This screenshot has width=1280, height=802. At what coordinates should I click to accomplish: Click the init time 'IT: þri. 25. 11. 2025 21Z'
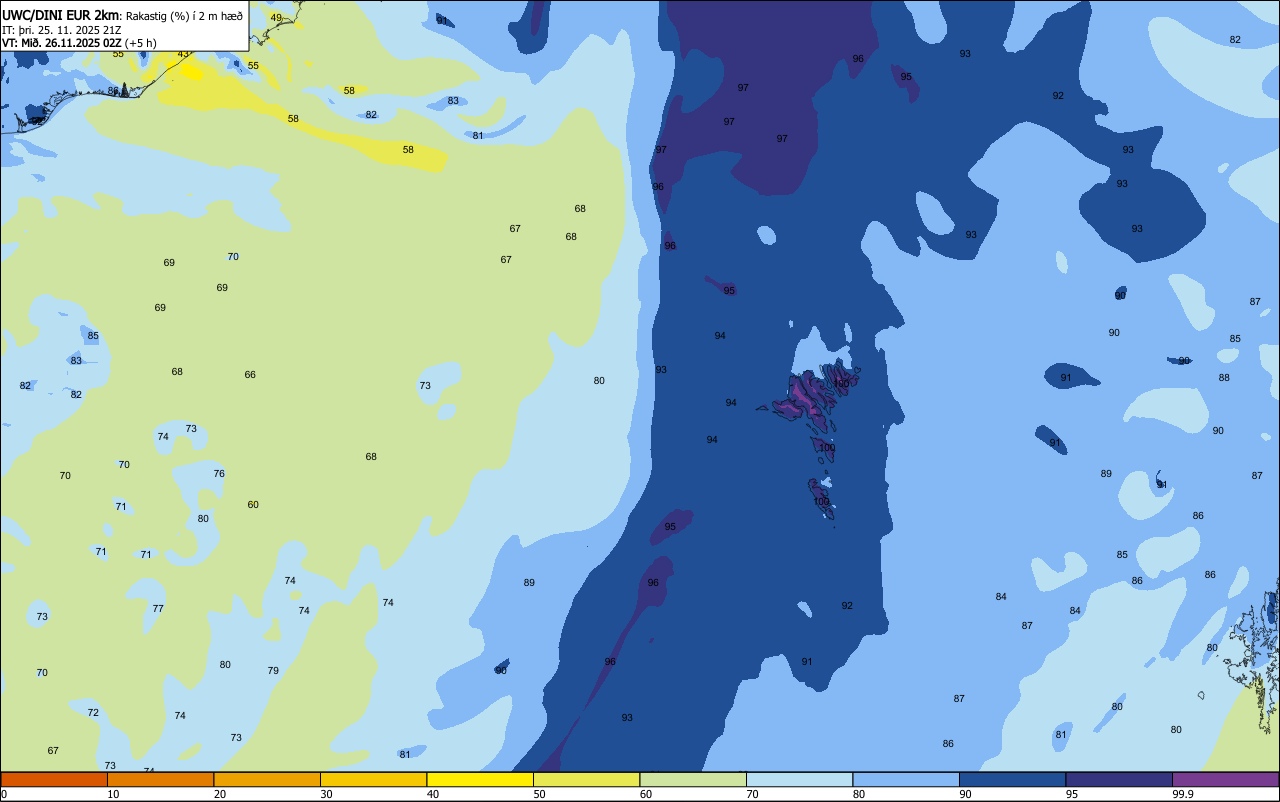tap(61, 29)
